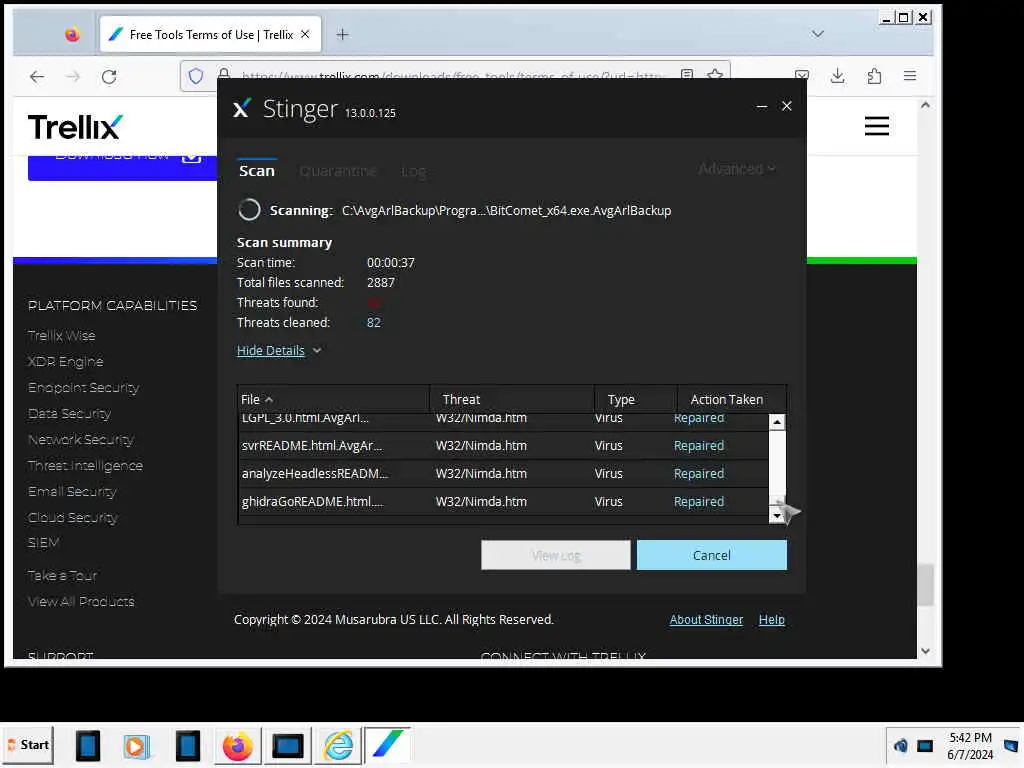Open XDR Engine link
Image resolution: width=1024 pixels, height=768 pixels.
point(65,362)
